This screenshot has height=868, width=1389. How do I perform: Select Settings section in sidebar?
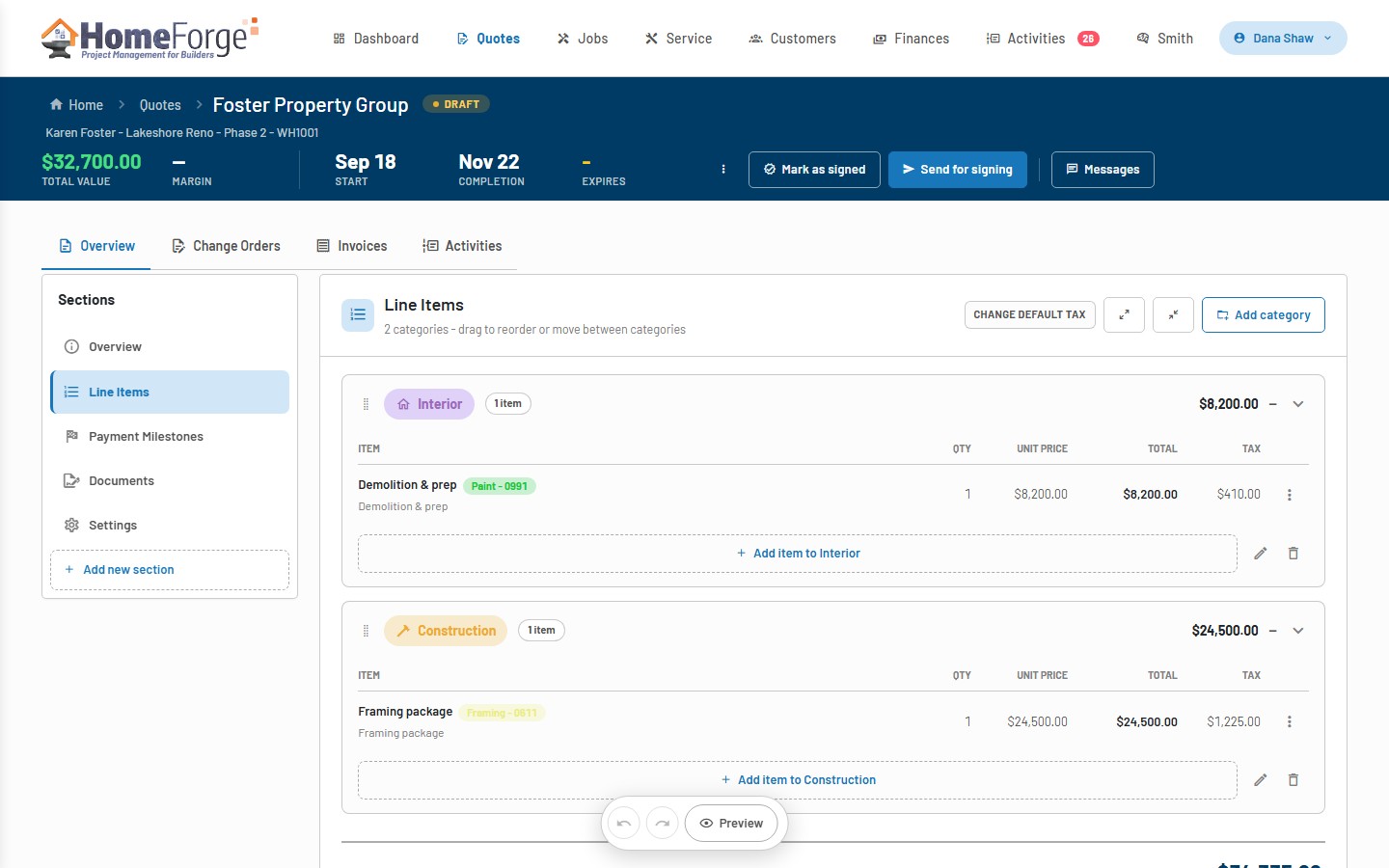point(170,526)
